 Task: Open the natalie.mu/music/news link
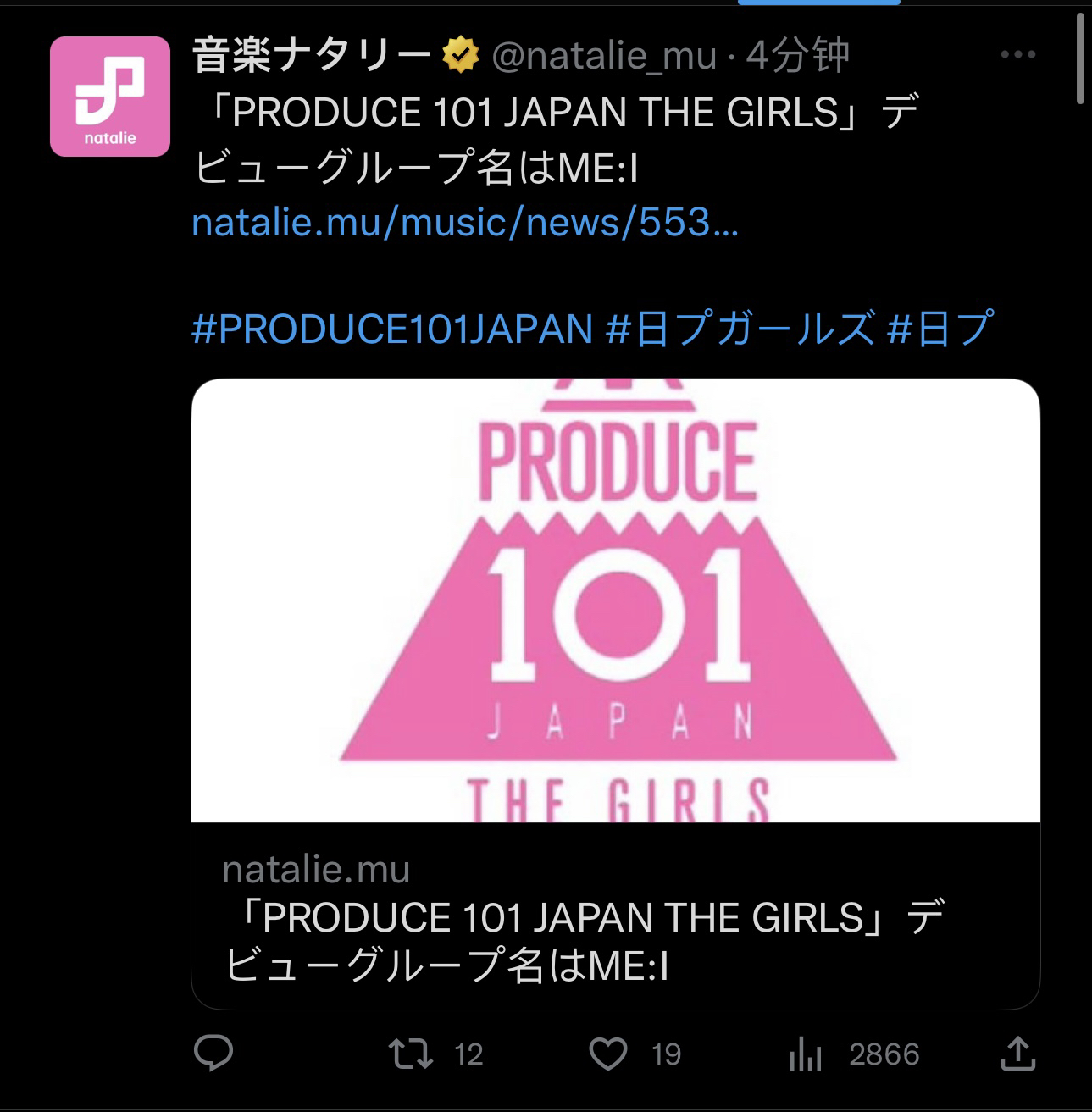point(465,223)
